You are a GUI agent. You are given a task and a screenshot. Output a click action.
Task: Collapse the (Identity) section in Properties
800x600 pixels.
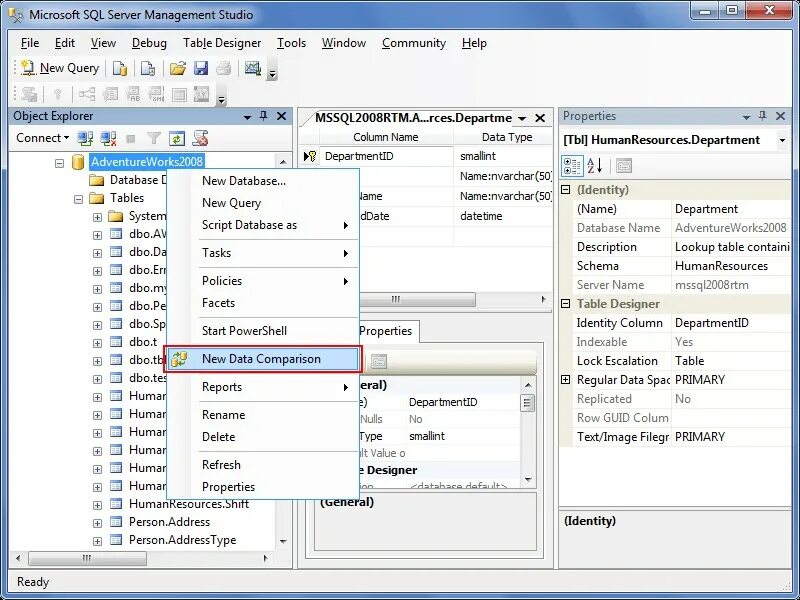(567, 189)
